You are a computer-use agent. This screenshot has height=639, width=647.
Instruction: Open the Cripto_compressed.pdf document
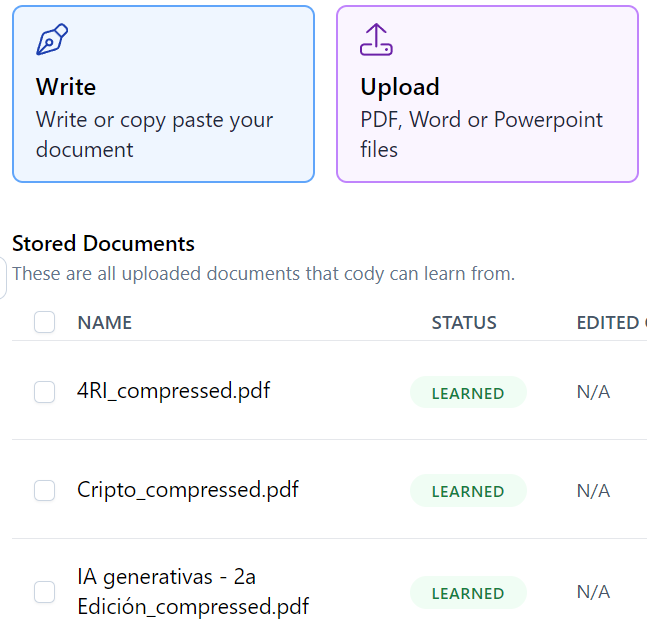188,490
